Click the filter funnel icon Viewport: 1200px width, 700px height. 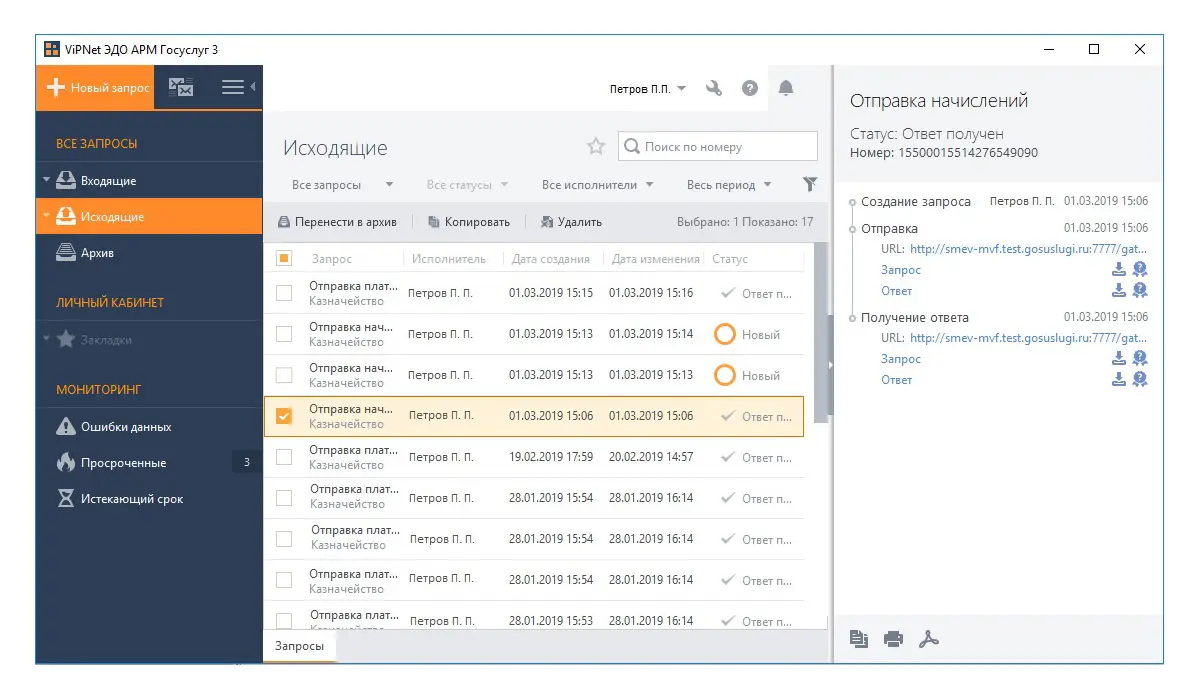coord(810,184)
